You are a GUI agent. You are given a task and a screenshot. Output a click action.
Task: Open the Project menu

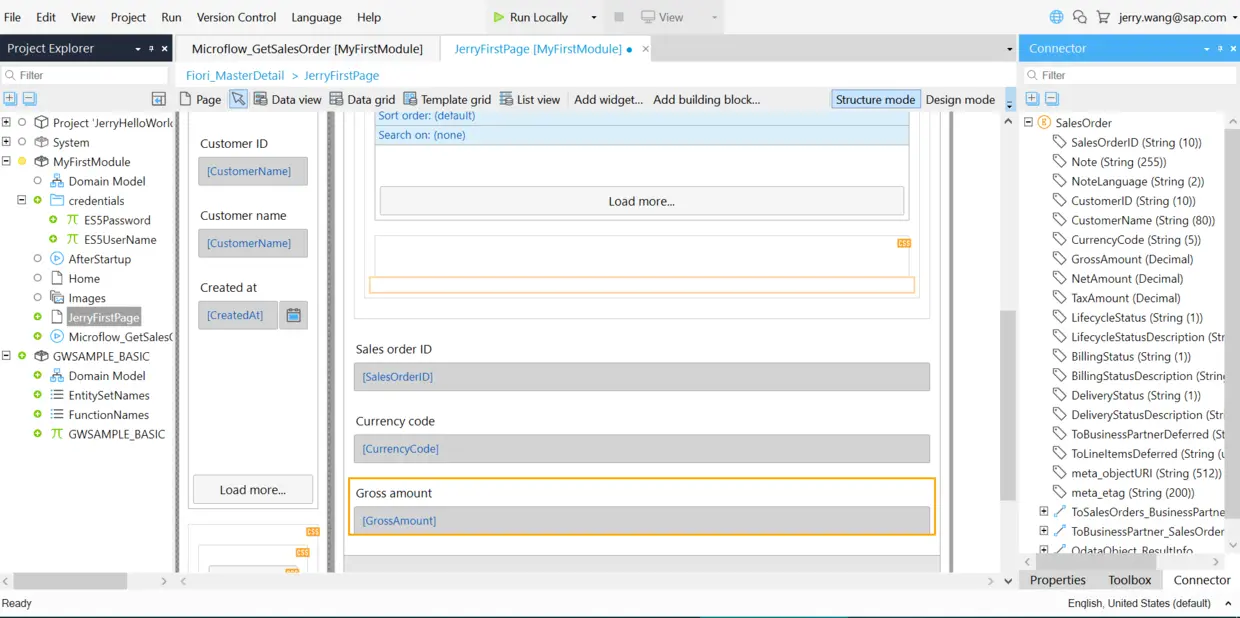click(128, 17)
